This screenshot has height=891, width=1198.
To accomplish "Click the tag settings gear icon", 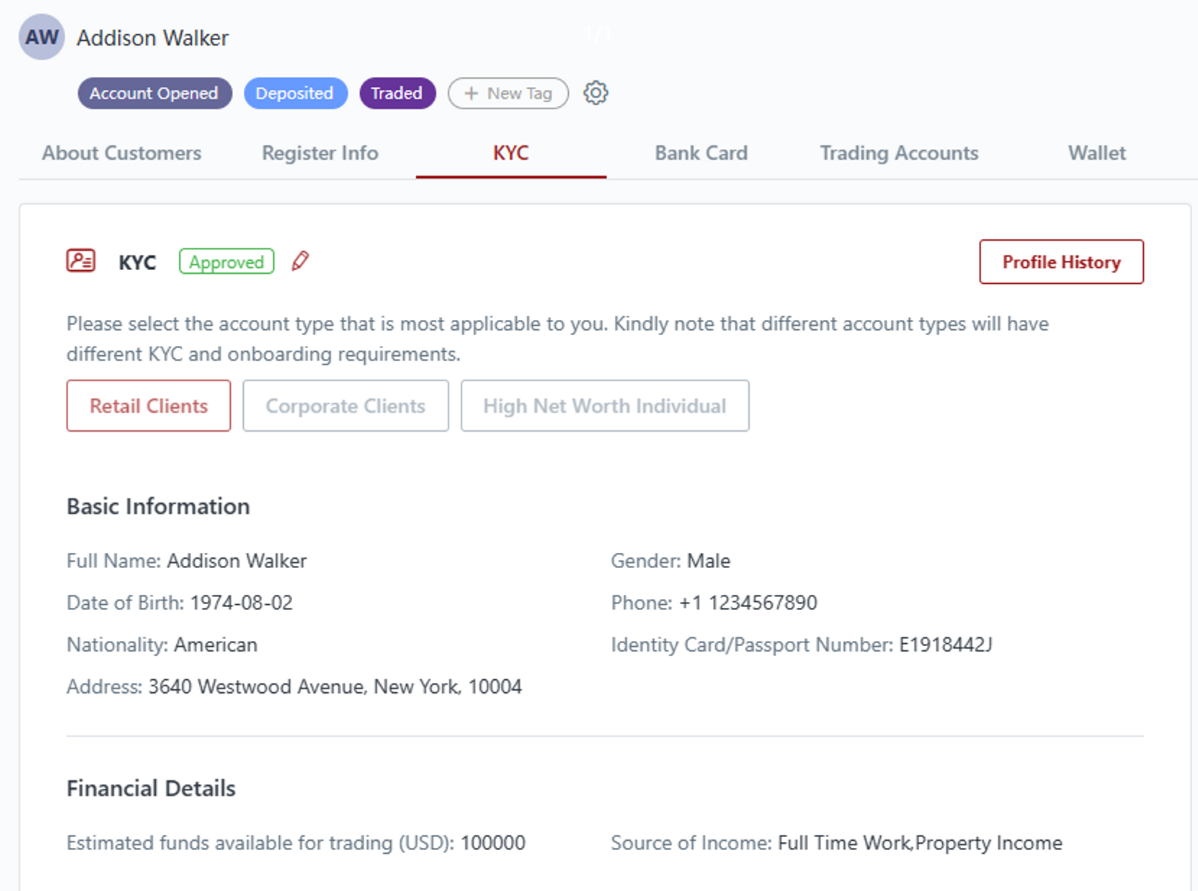I will 596,93.
